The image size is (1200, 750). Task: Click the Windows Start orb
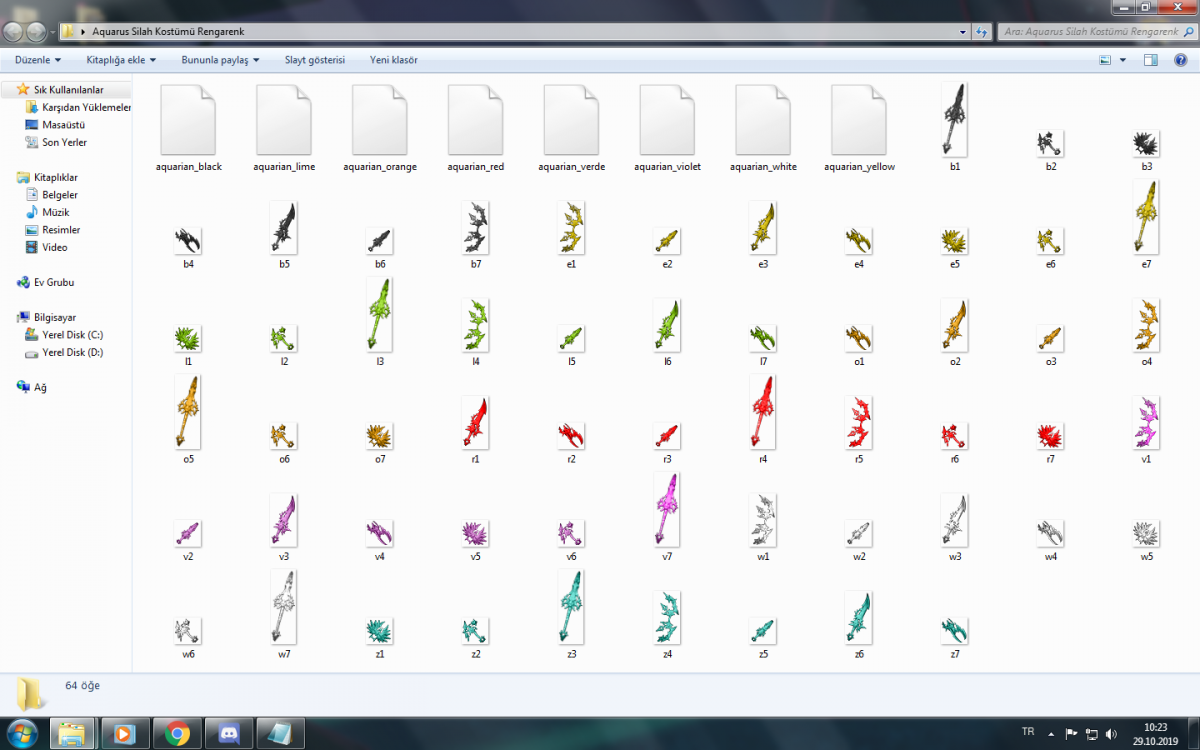coord(22,731)
